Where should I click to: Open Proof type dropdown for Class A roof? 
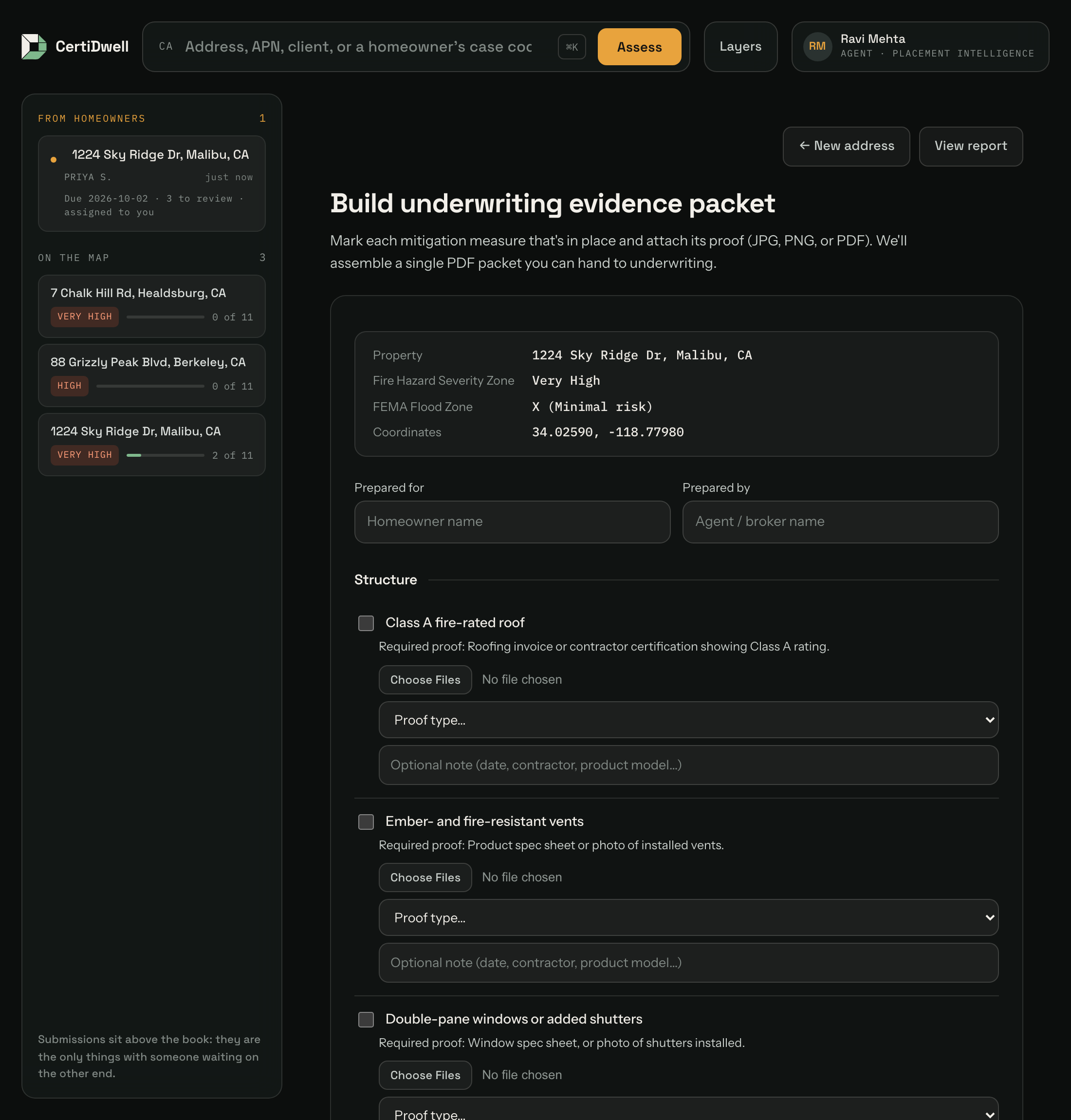688,720
